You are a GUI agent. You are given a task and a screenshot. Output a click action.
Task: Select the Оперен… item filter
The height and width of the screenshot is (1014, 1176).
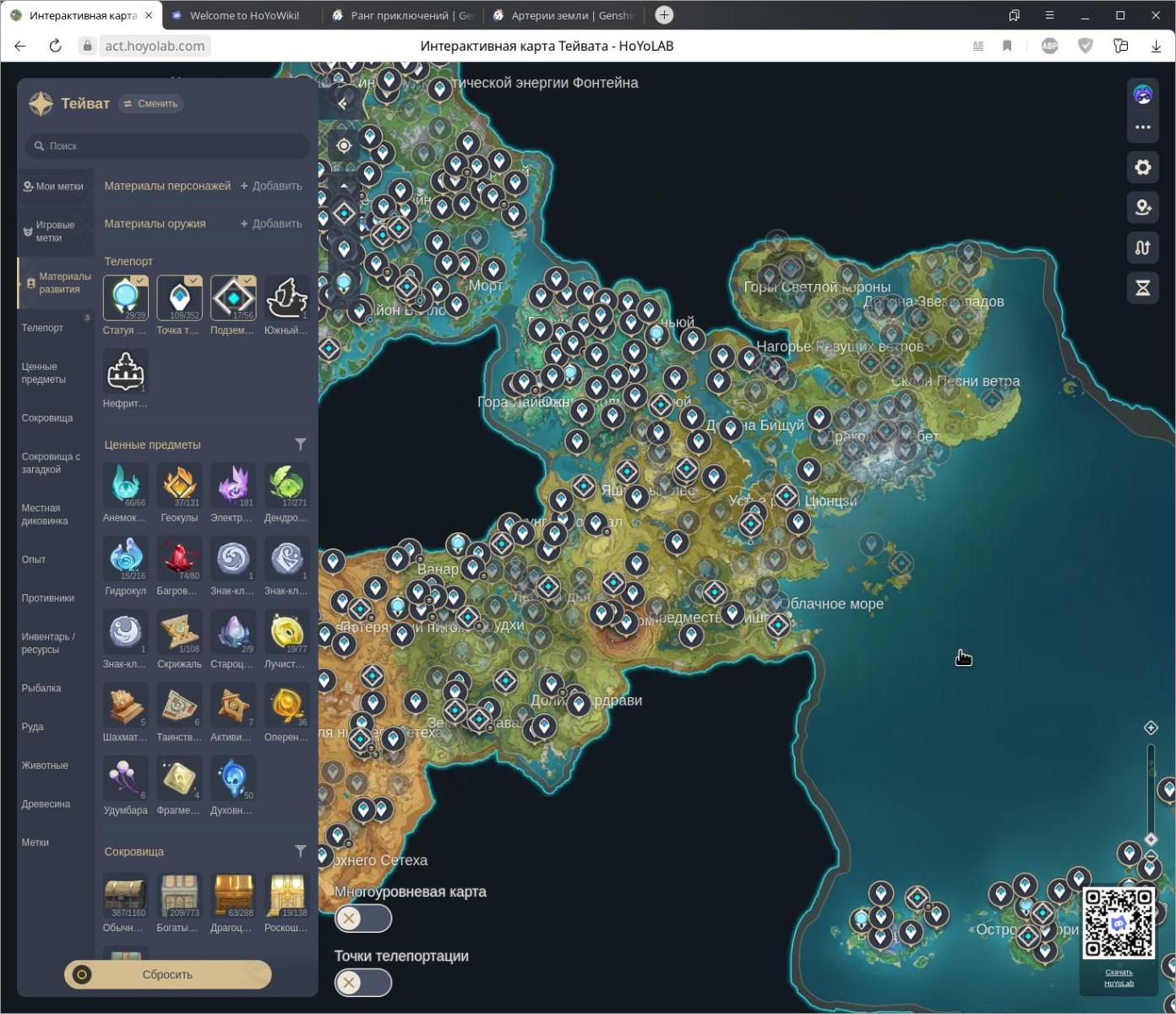click(287, 705)
